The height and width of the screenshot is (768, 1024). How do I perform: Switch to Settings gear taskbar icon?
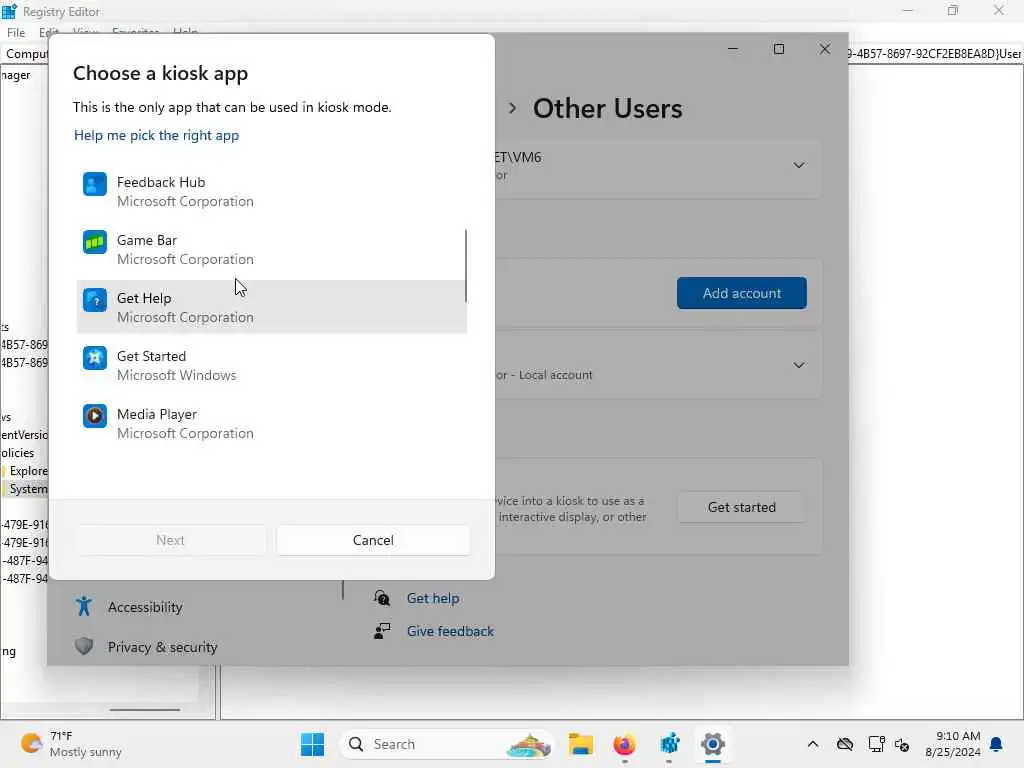(713, 744)
